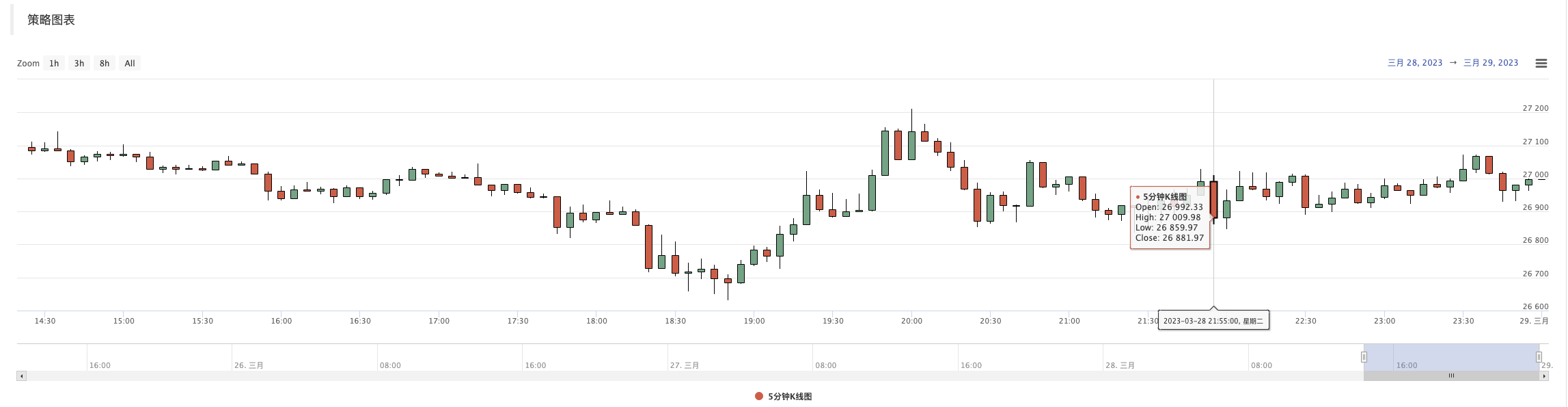Screen dimensions: 1568x407
Task: Click the navigator scrollbar thumb grip
Action: 1451,376
